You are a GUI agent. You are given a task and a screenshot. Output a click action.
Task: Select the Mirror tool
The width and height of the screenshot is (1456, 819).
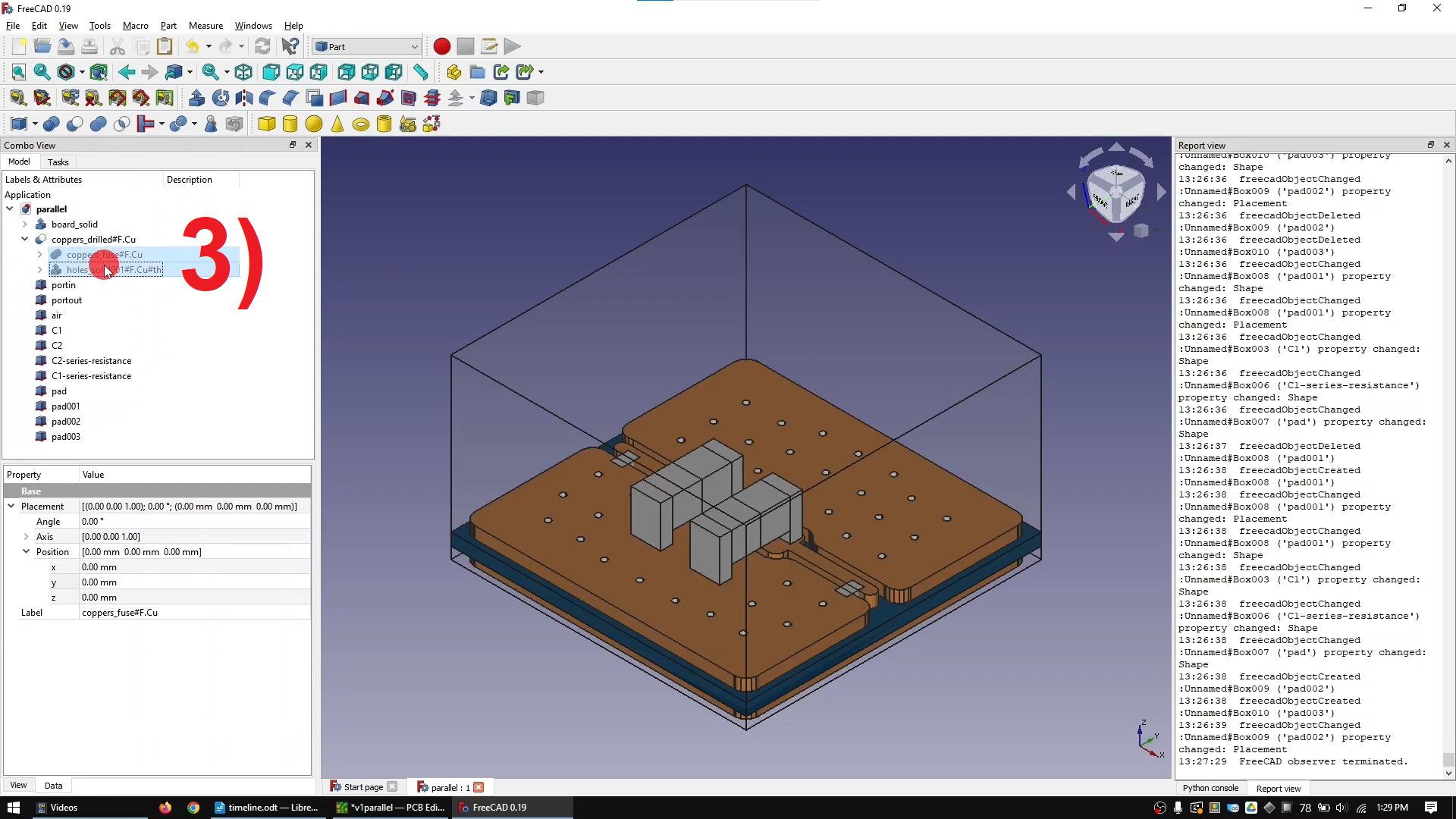pos(244,97)
